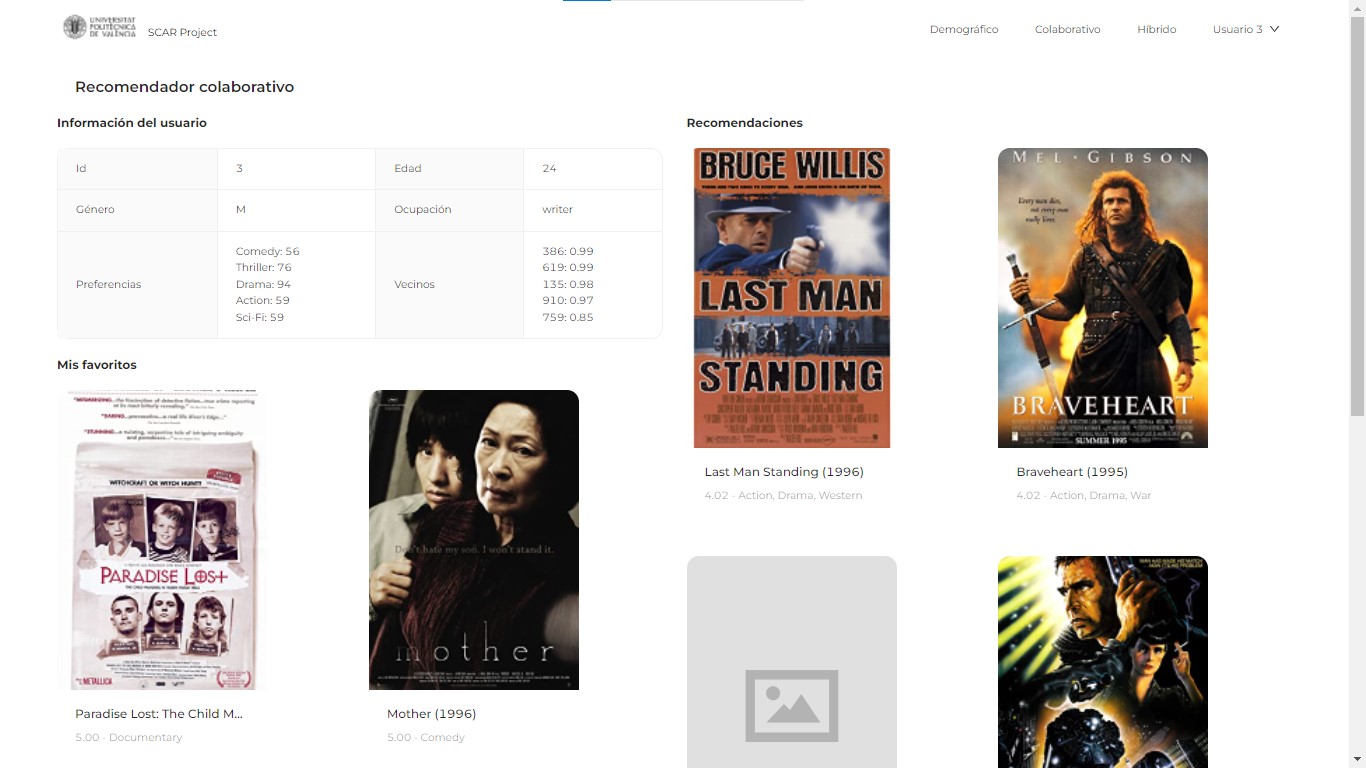Click the 'Mis favoritos' heading

tap(97, 365)
